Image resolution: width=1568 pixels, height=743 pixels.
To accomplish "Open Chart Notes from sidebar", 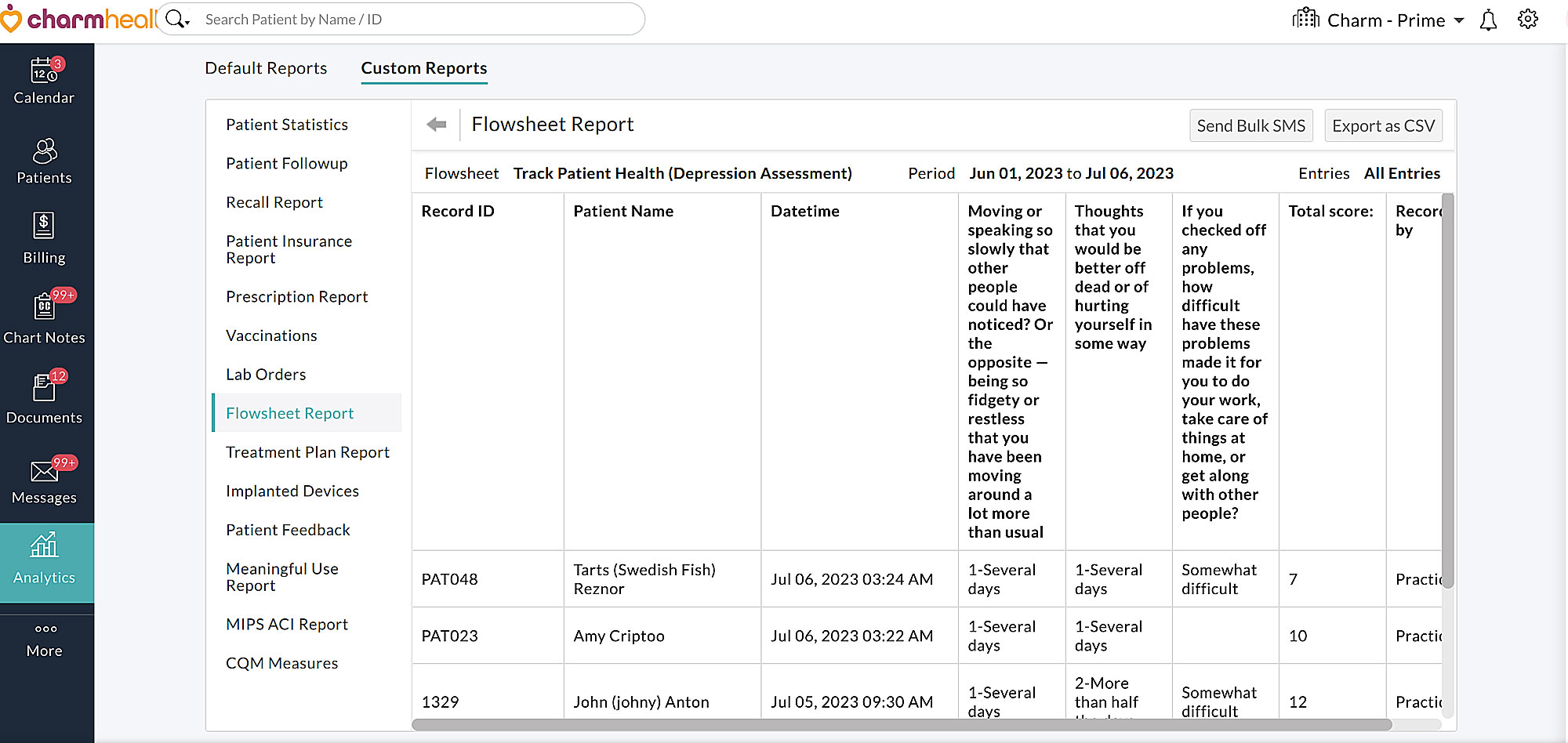I will (x=45, y=317).
